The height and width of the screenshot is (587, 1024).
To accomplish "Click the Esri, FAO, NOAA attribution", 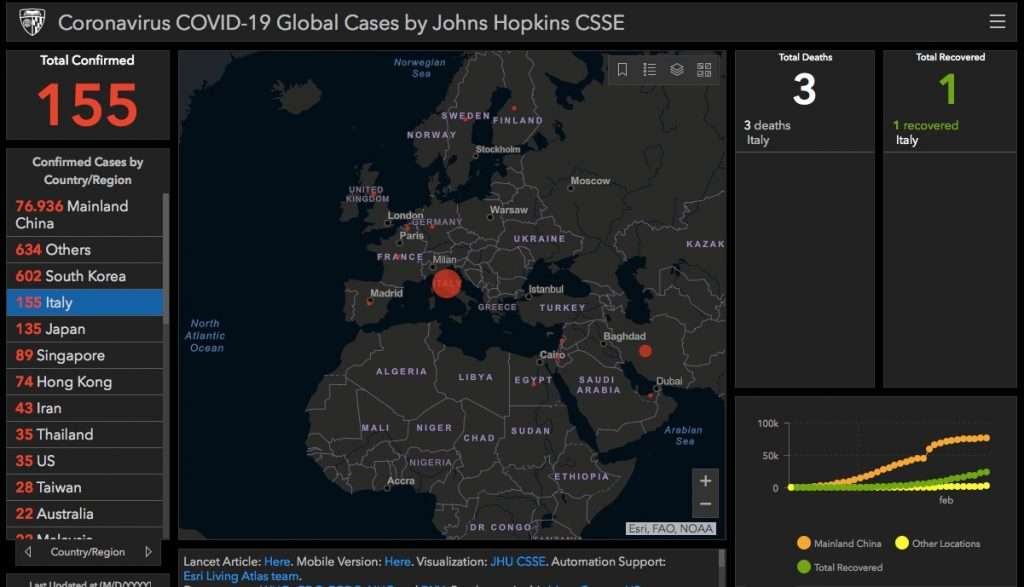I will pos(671,529).
